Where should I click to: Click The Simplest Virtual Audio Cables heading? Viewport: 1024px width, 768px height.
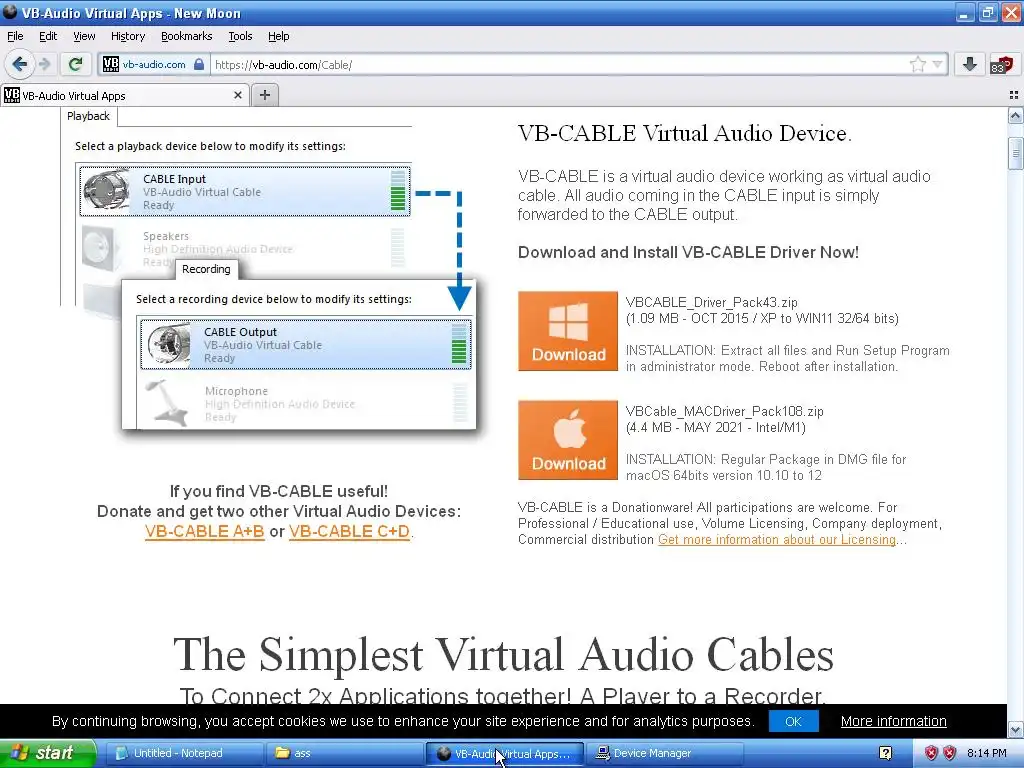coord(504,654)
